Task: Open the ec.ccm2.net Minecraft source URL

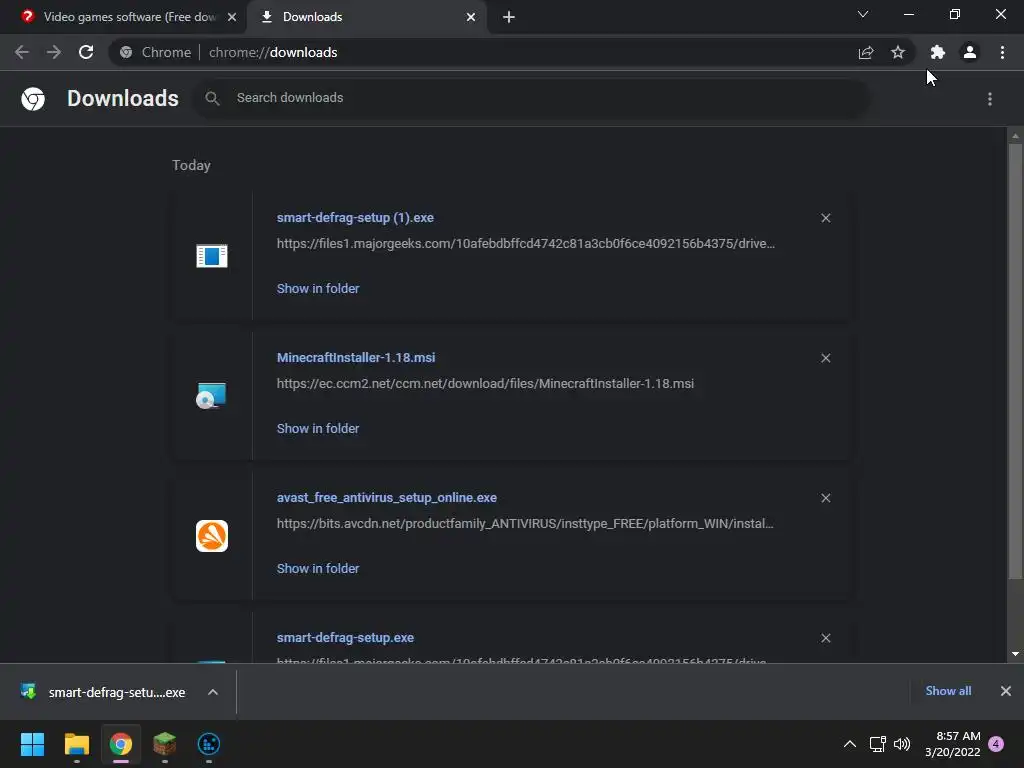Action: (x=485, y=383)
